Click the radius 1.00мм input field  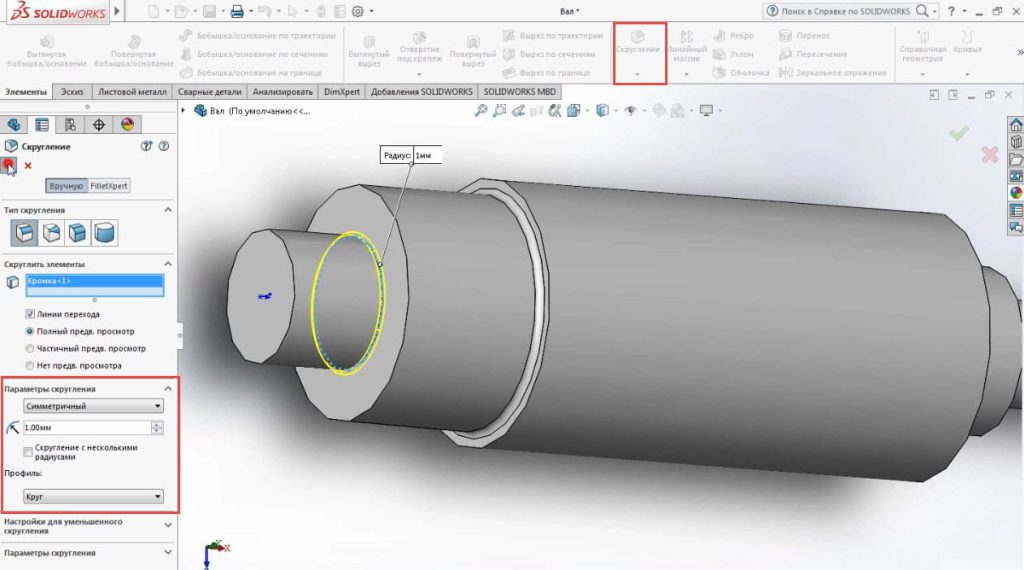(87, 428)
